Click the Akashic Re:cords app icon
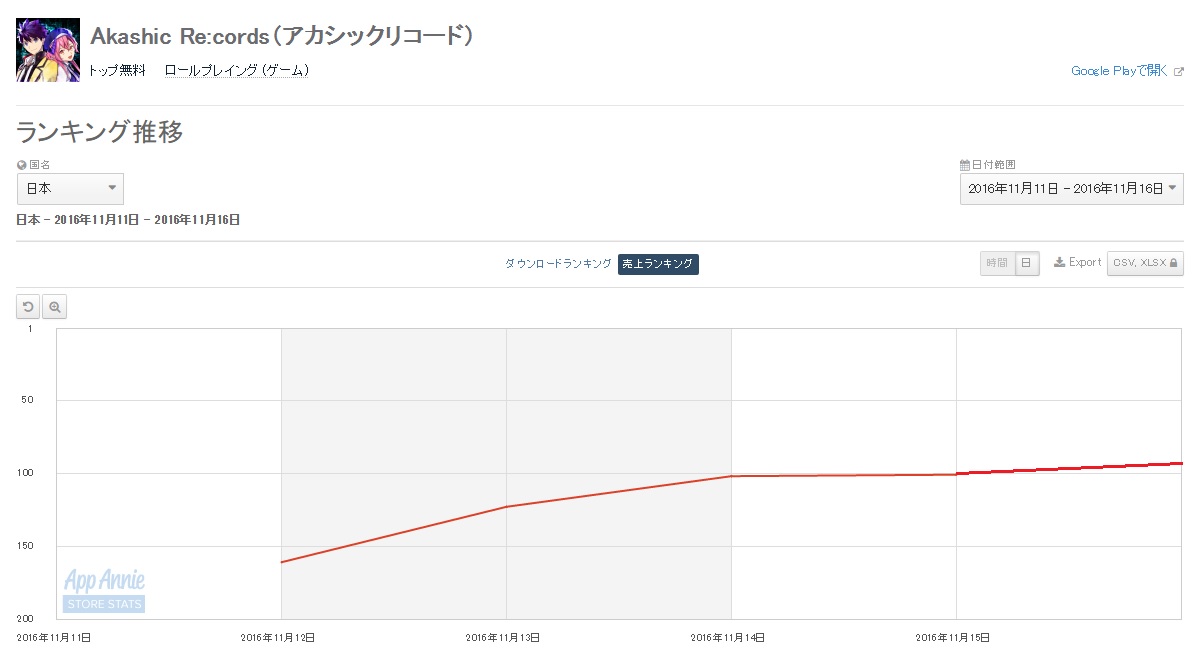This screenshot has height=650, width=1192. [48, 49]
